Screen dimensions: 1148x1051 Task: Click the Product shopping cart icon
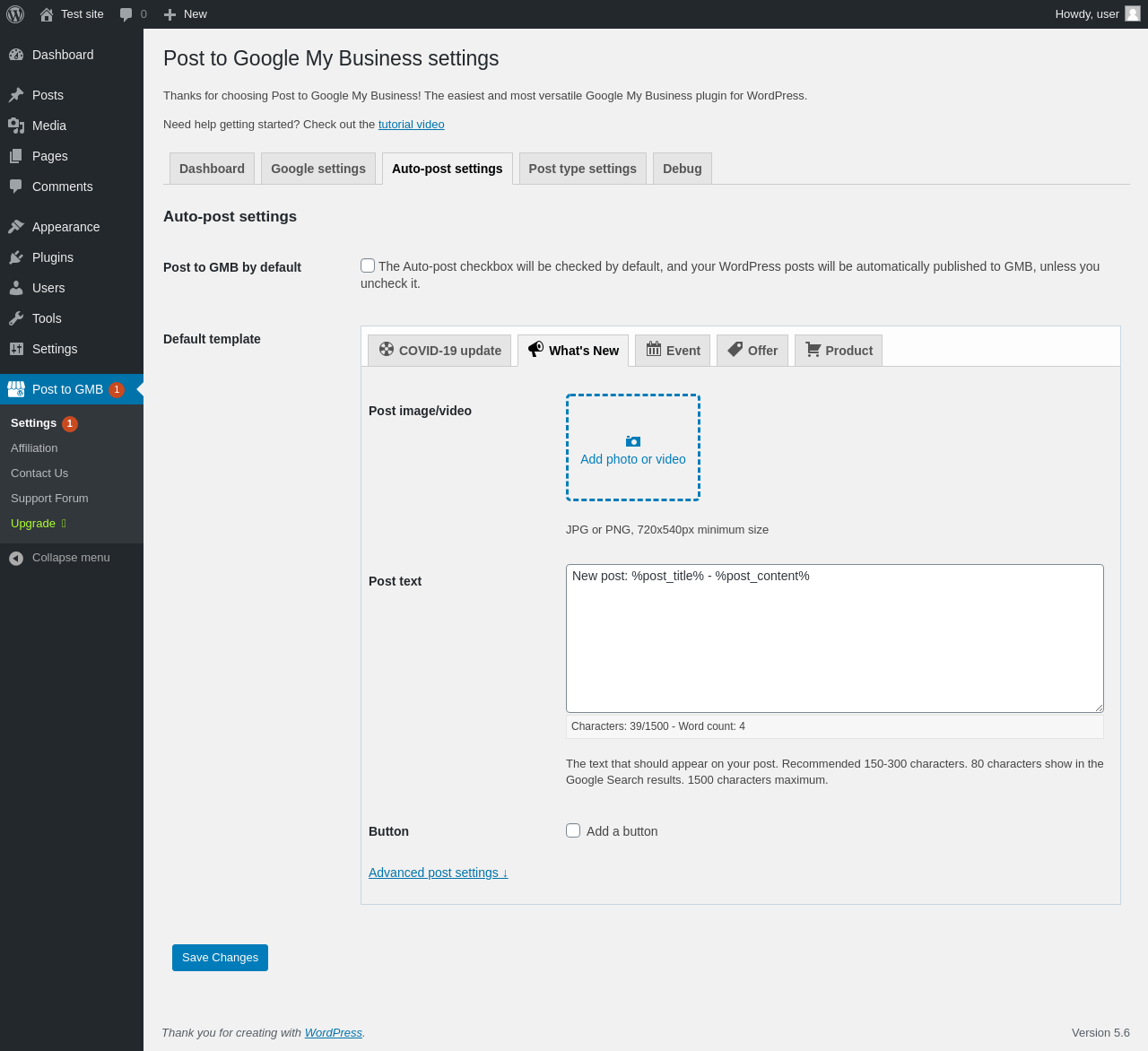813,349
